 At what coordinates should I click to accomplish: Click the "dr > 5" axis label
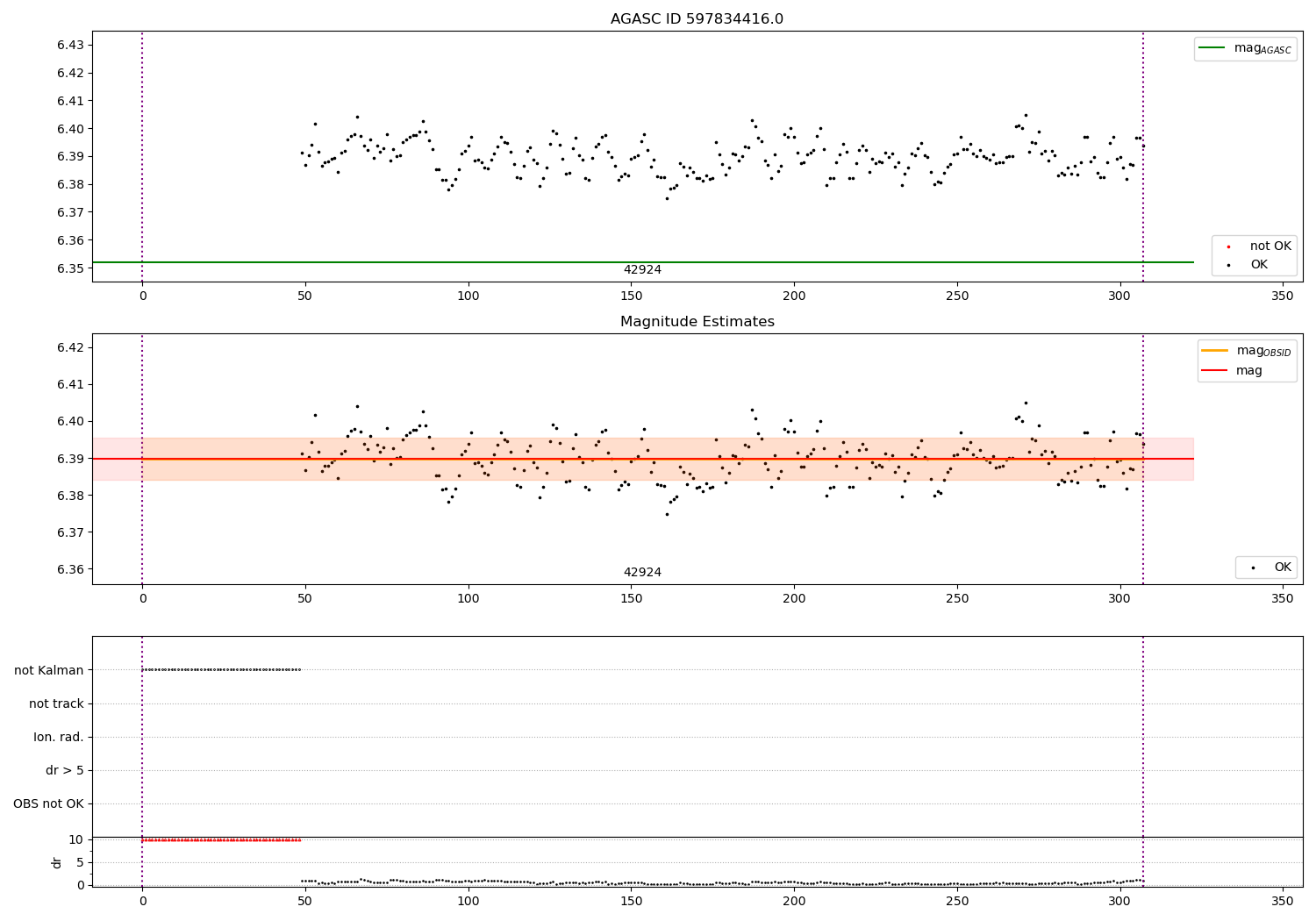pyautogui.click(x=65, y=770)
